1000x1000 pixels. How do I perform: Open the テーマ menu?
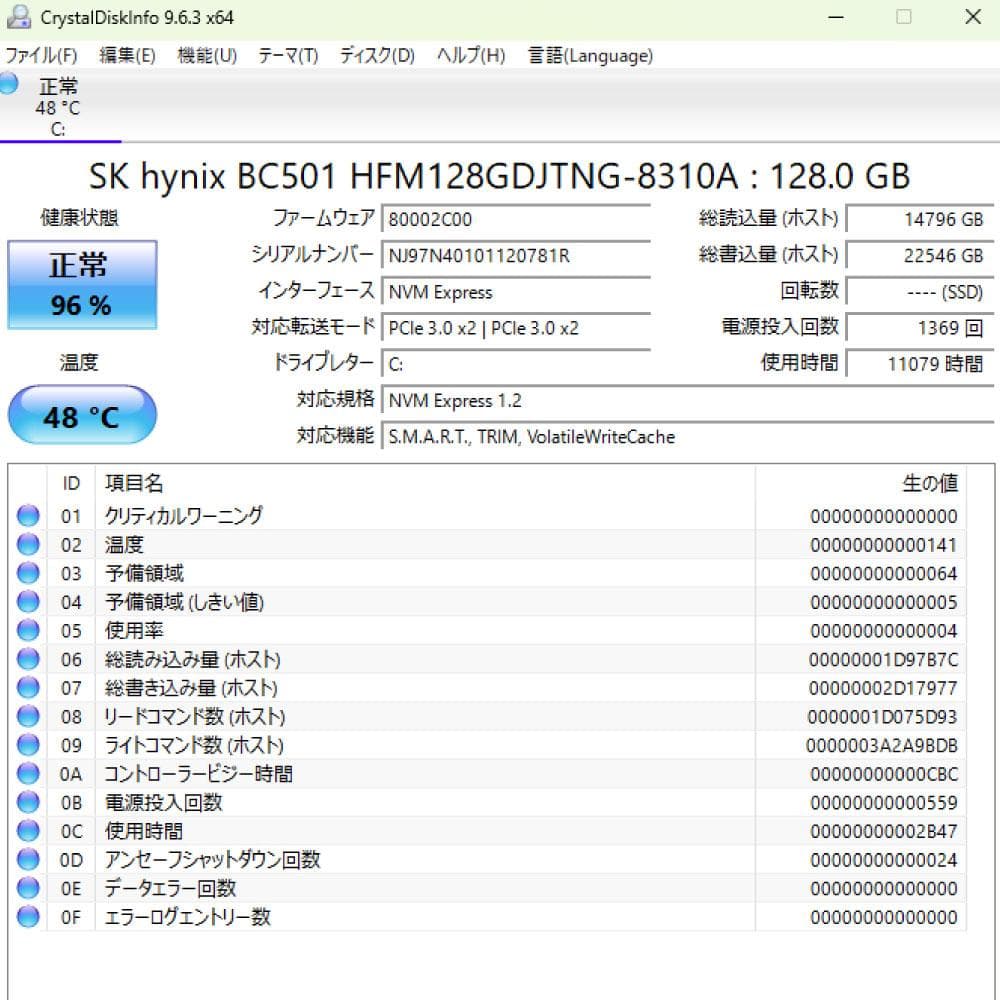coord(288,56)
